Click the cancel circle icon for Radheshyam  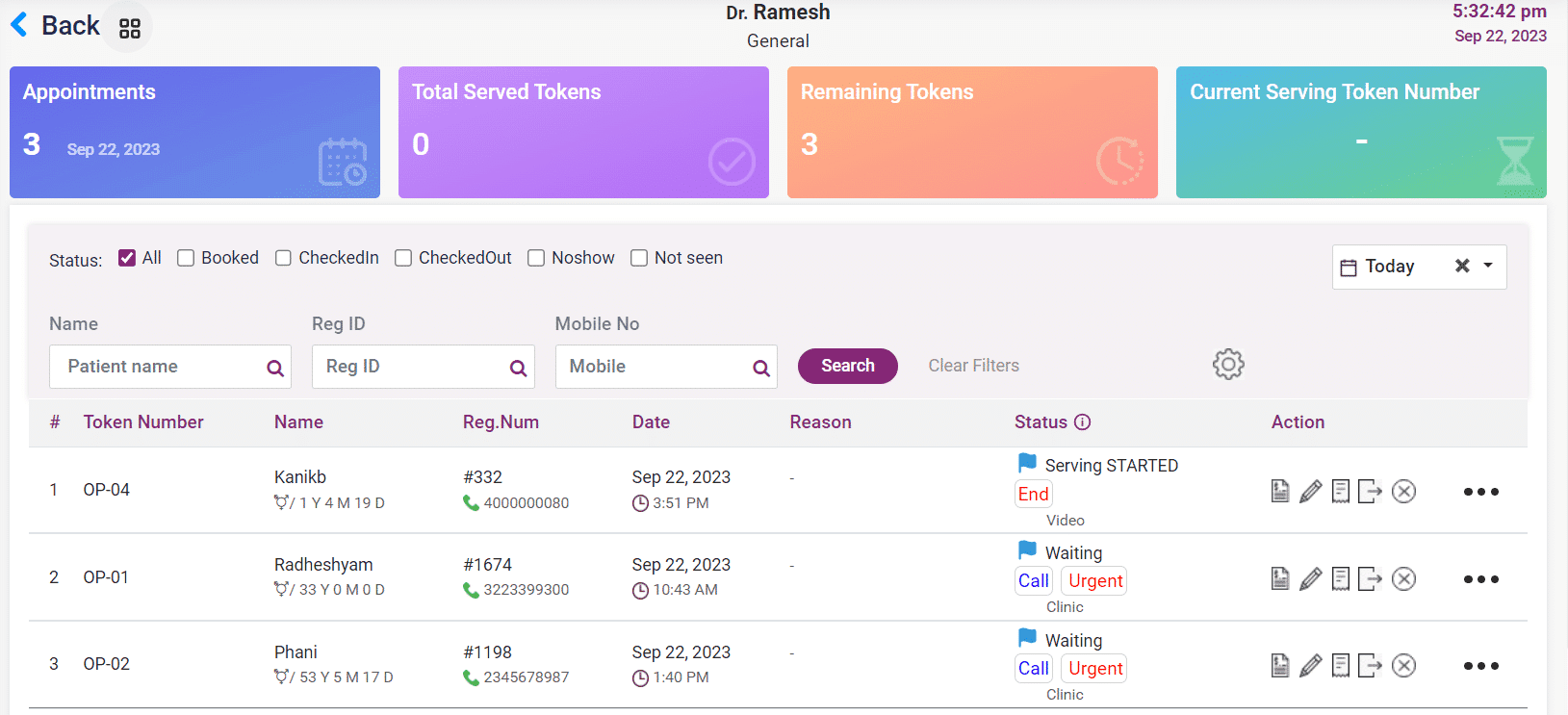click(x=1403, y=579)
